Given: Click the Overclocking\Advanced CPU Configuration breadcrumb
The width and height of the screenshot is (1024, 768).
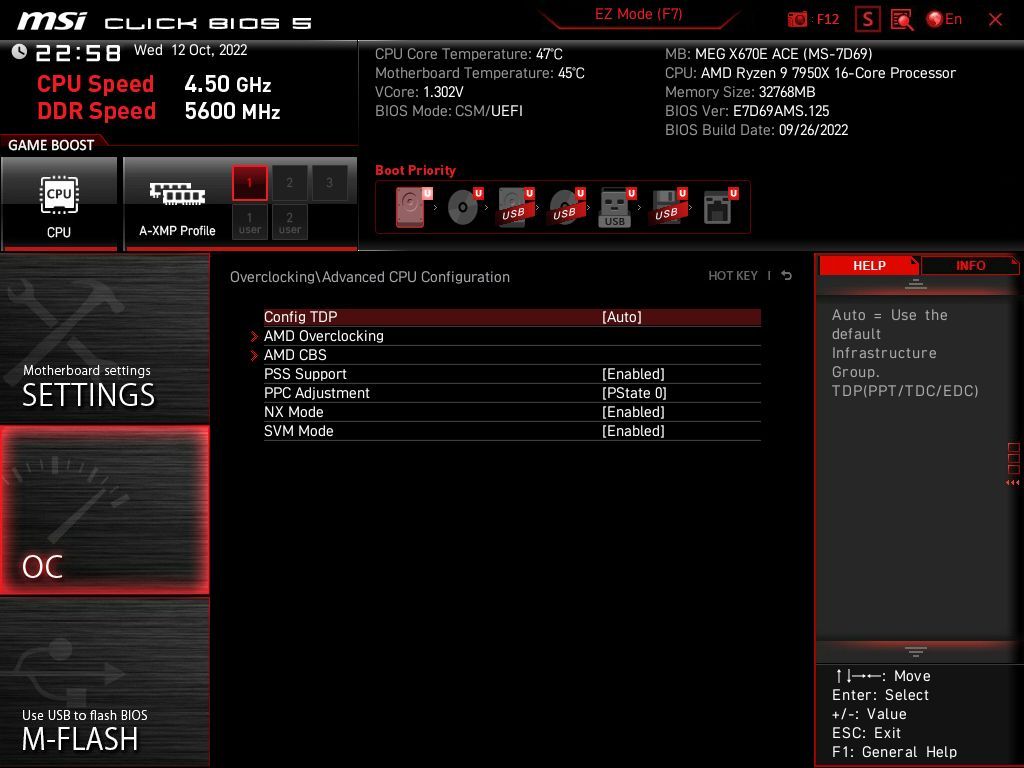Looking at the screenshot, I should (370, 277).
